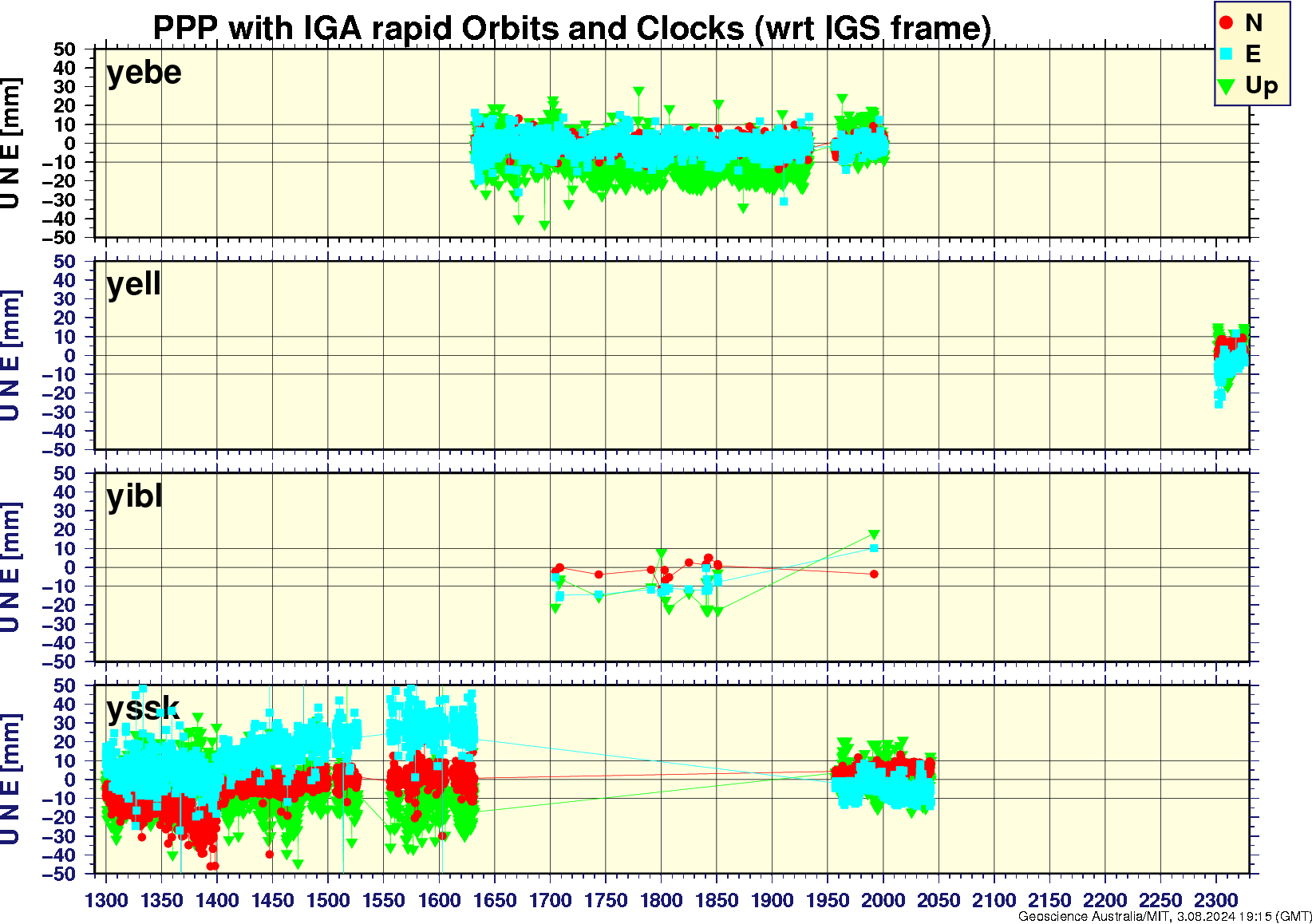The width and height of the screenshot is (1312, 924).
Task: Click x-axis tick label 2200
Action: (1105, 900)
